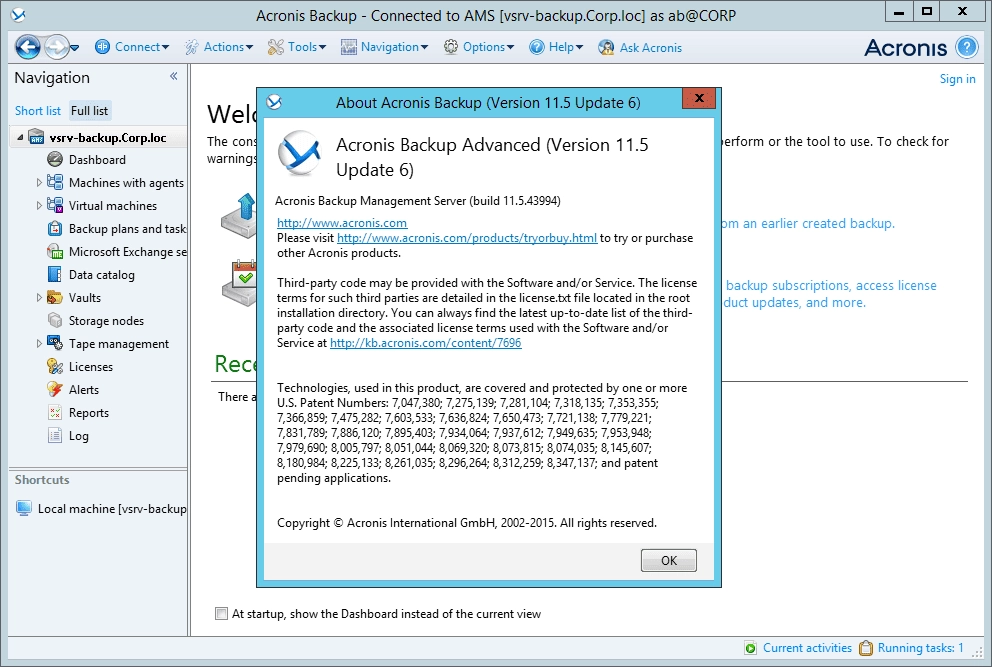Open the Actions menu
This screenshot has height=667, width=992.
(x=219, y=47)
